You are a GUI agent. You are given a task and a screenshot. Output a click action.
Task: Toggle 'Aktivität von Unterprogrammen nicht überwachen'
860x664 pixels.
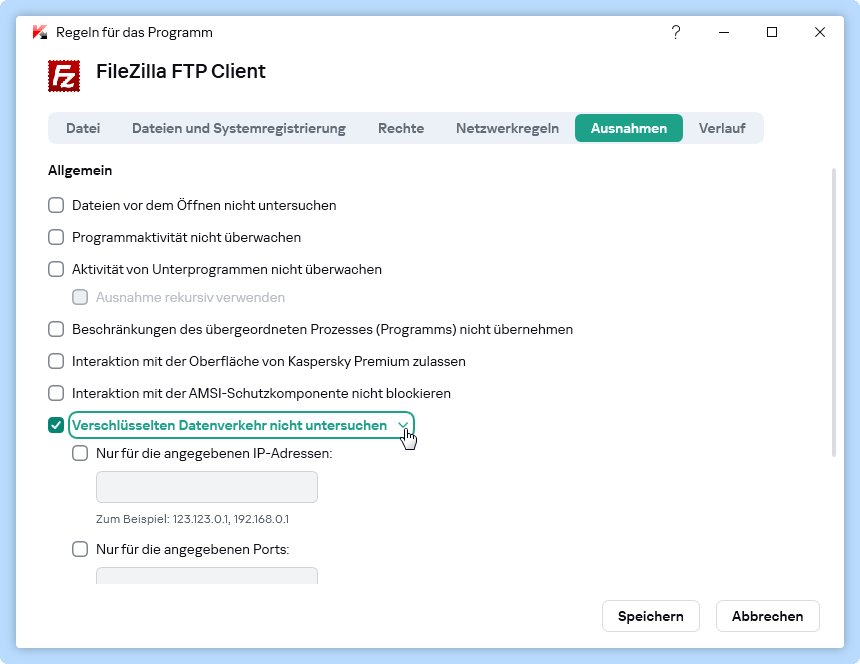coord(57,270)
